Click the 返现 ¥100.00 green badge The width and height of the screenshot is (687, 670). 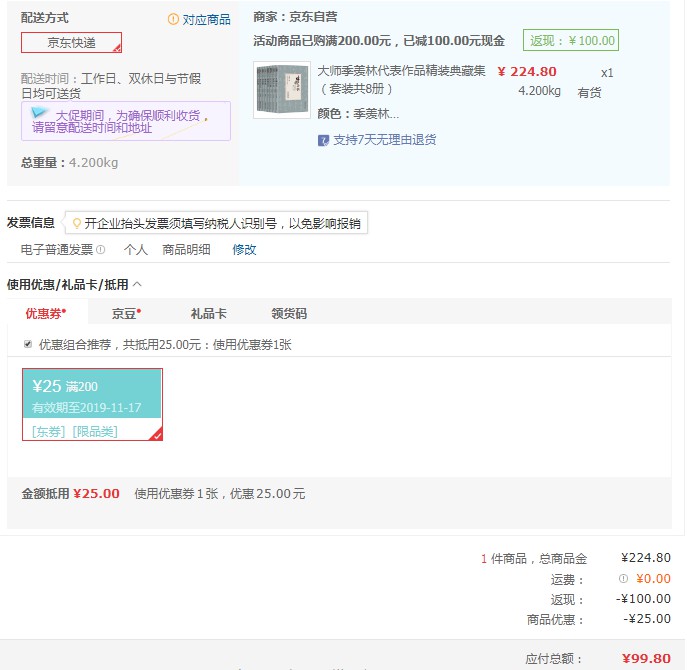(571, 40)
